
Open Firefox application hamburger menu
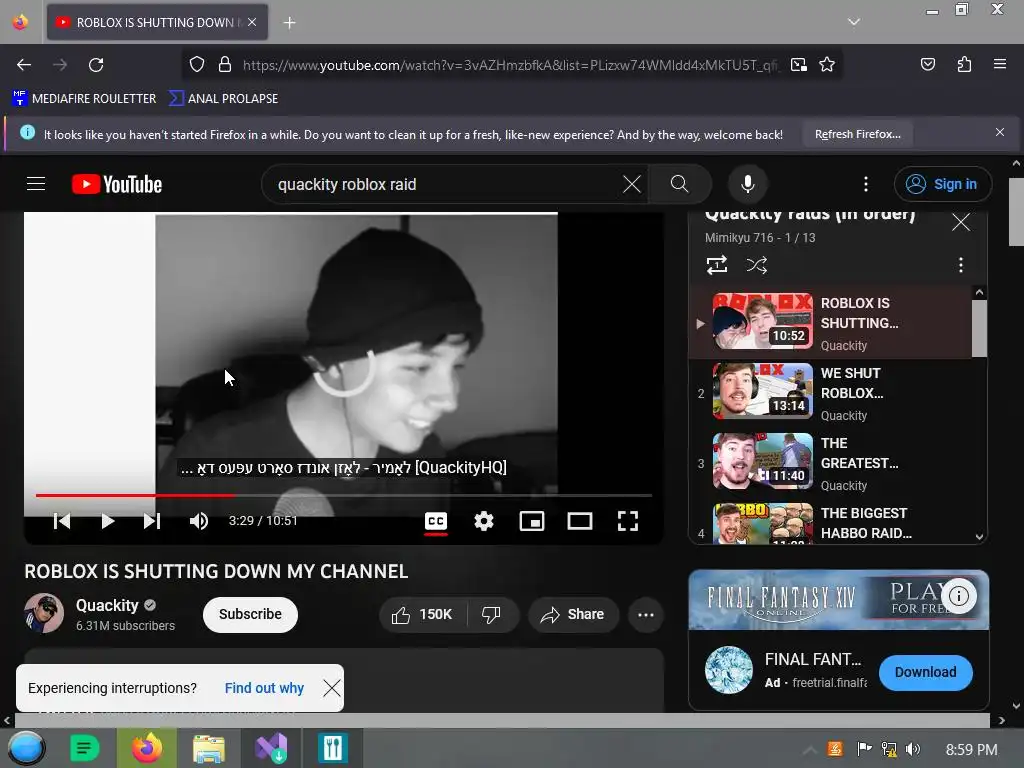[x=999, y=65]
